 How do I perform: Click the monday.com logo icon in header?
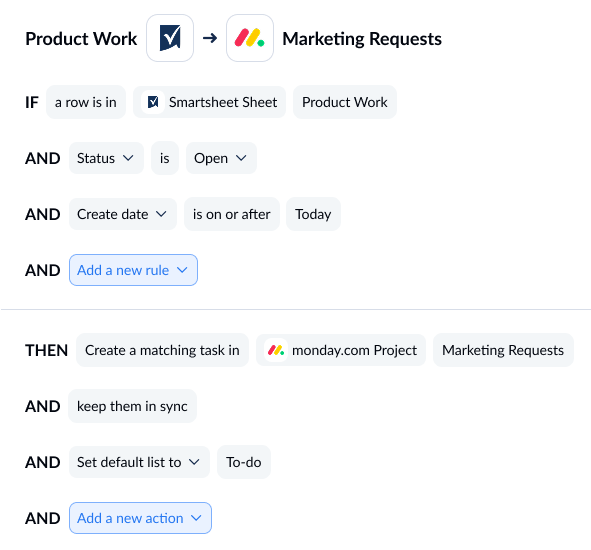(x=250, y=38)
